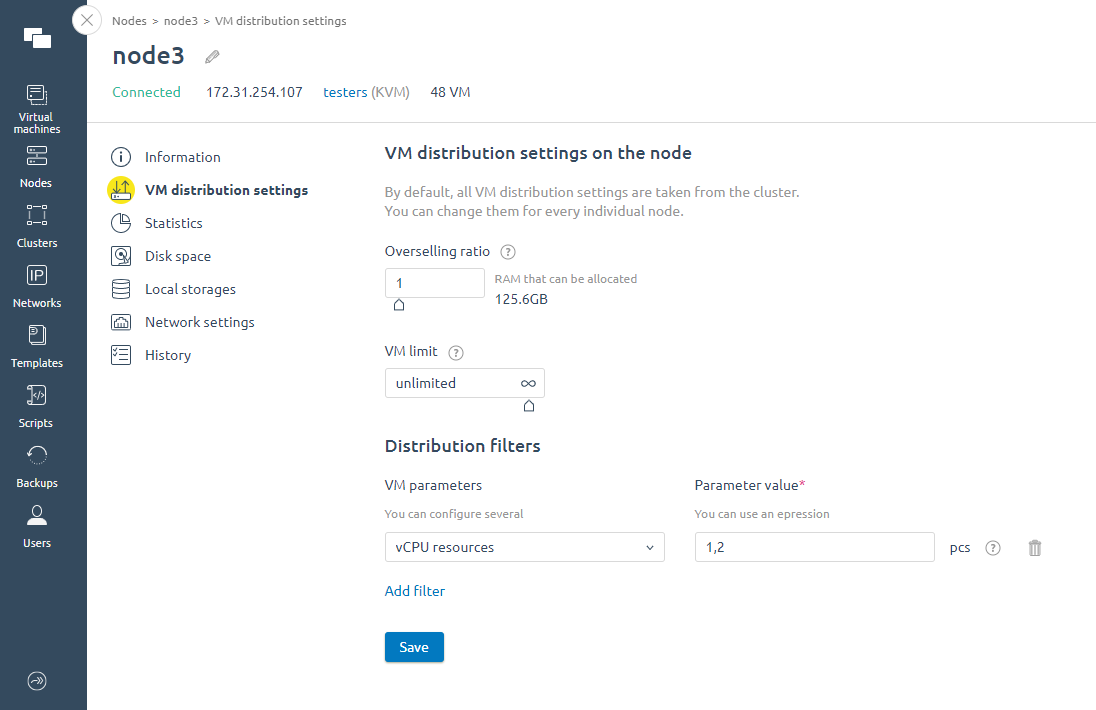
Task: Click the pencil icon to rename node3
Action: pyautogui.click(x=211, y=57)
